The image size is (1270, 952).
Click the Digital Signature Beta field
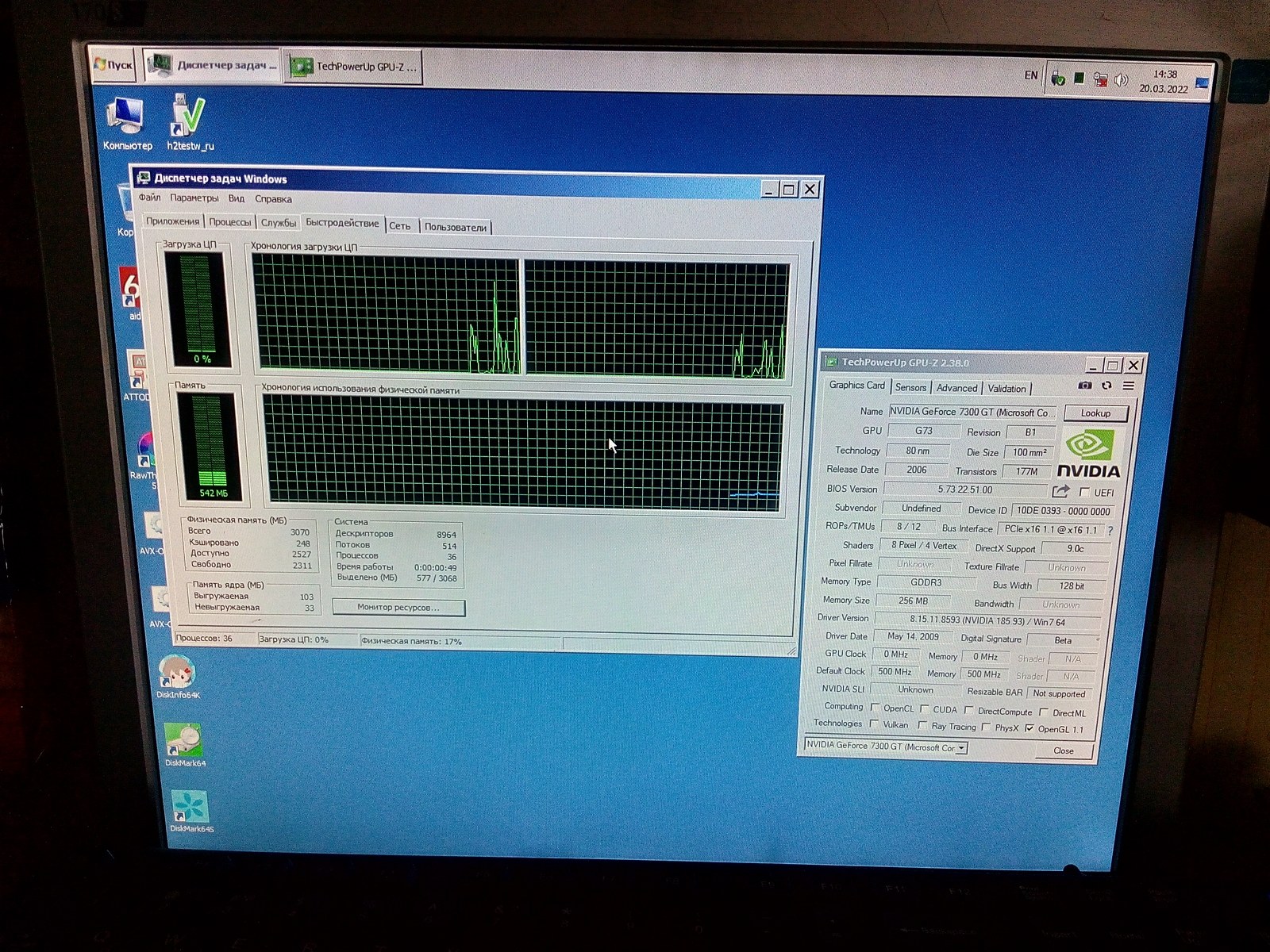click(1063, 640)
